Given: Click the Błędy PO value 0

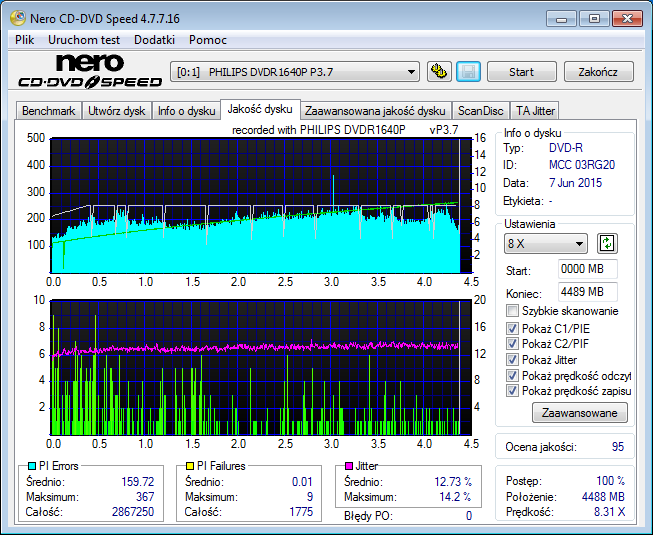Looking at the screenshot, I should click(469, 516).
